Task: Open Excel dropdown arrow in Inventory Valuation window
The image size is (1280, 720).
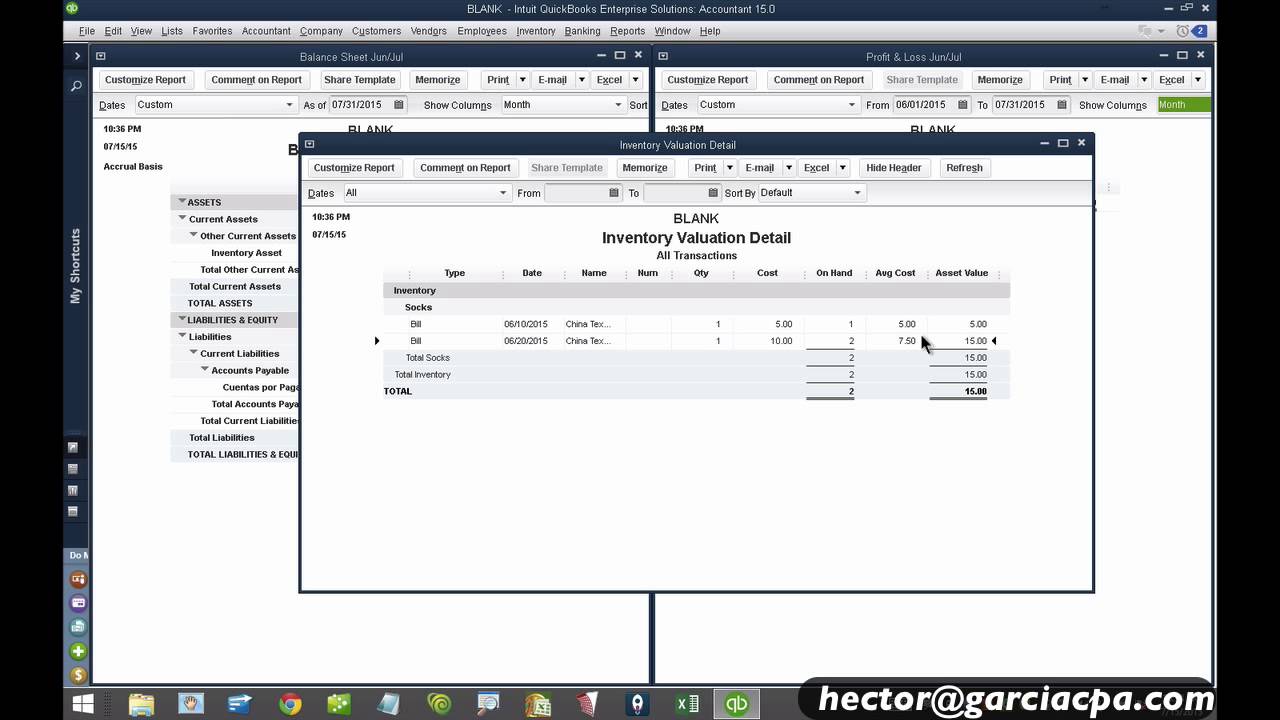Action: click(843, 168)
